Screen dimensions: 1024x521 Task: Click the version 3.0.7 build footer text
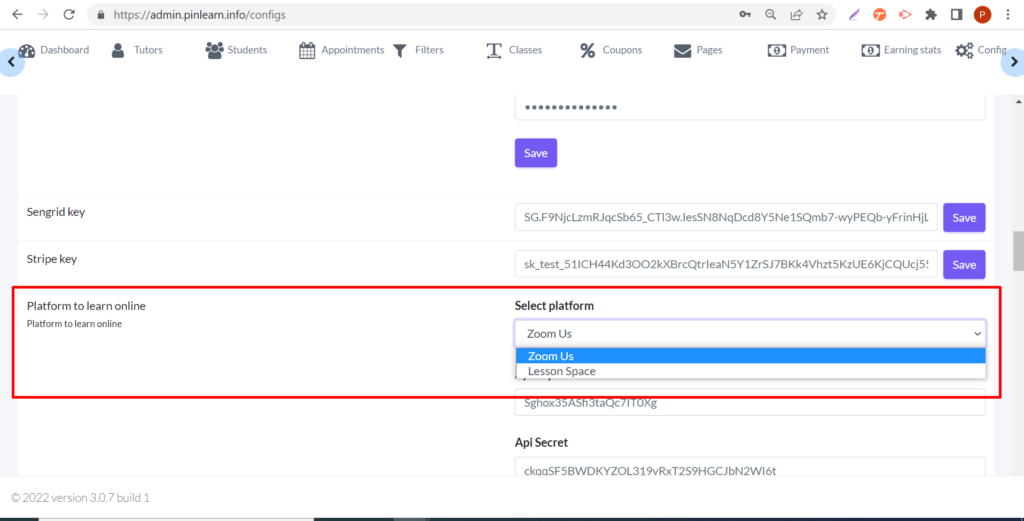coord(80,497)
